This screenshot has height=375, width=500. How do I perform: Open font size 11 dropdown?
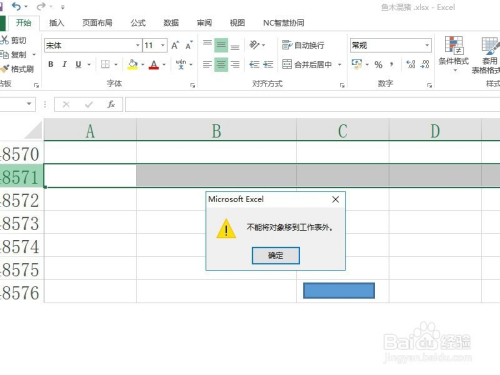click(x=163, y=45)
